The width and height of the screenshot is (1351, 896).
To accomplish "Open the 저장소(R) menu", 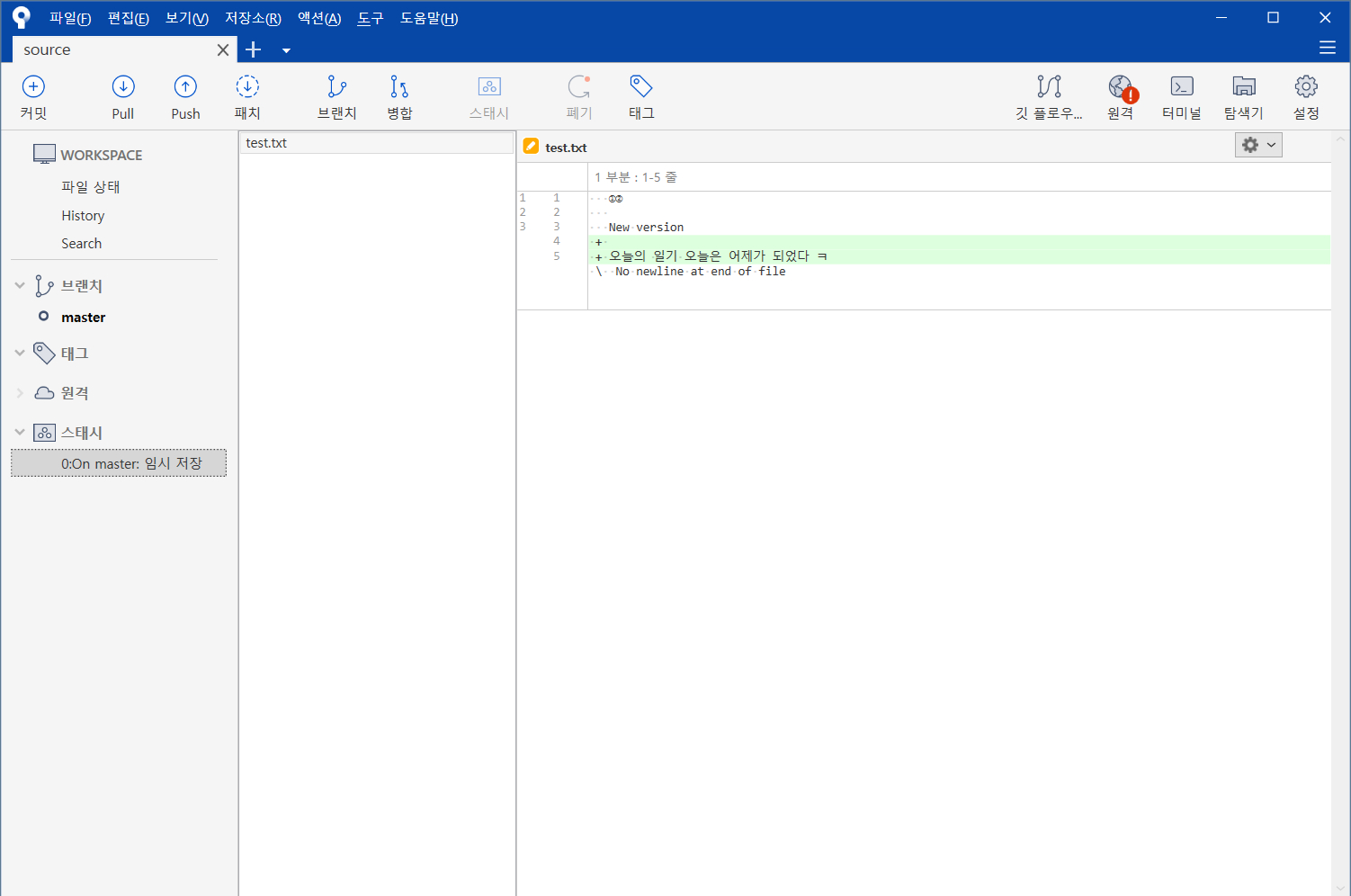I will point(253,18).
